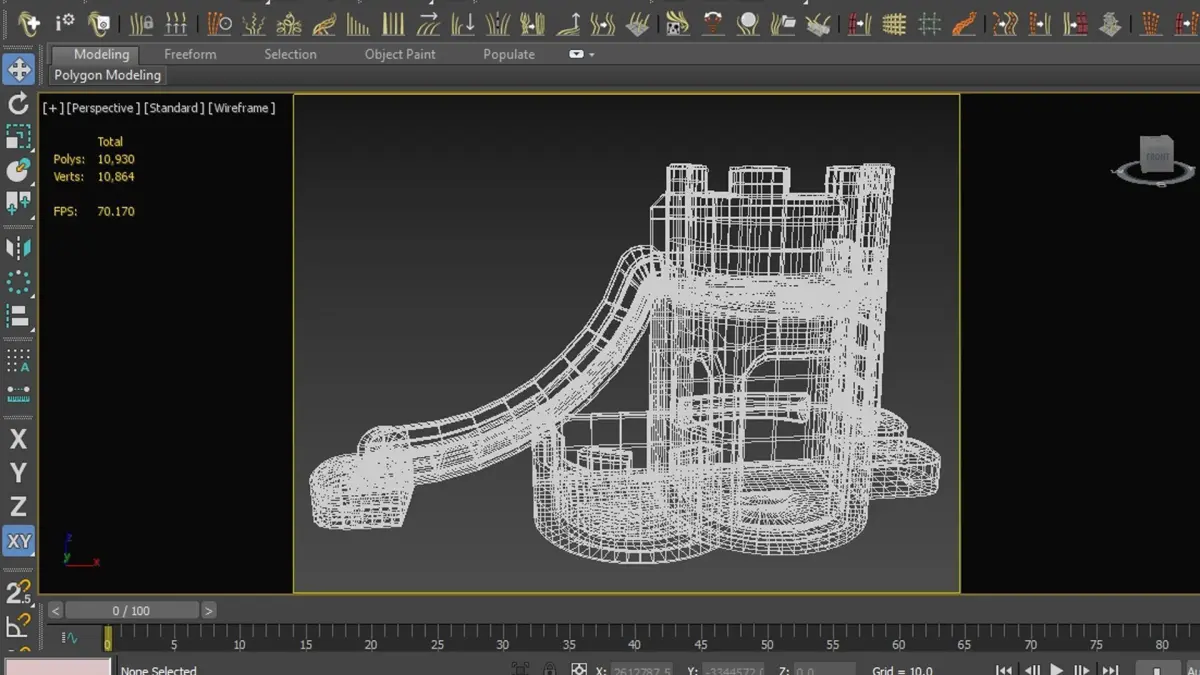Click the first hair-with-plus toolbar icon
The width and height of the screenshot is (1200, 675).
[29, 23]
